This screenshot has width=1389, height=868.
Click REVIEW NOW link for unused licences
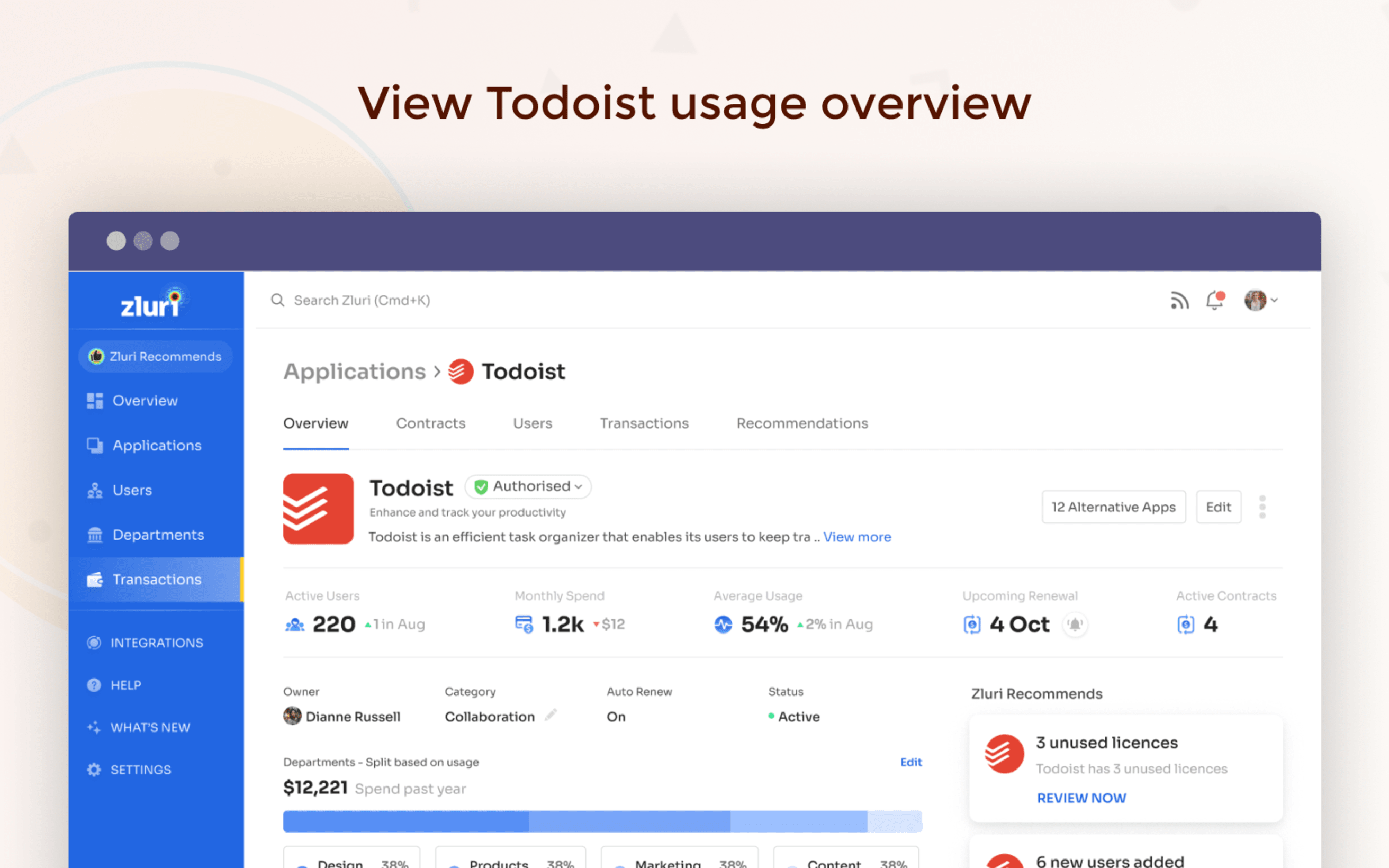[1082, 797]
